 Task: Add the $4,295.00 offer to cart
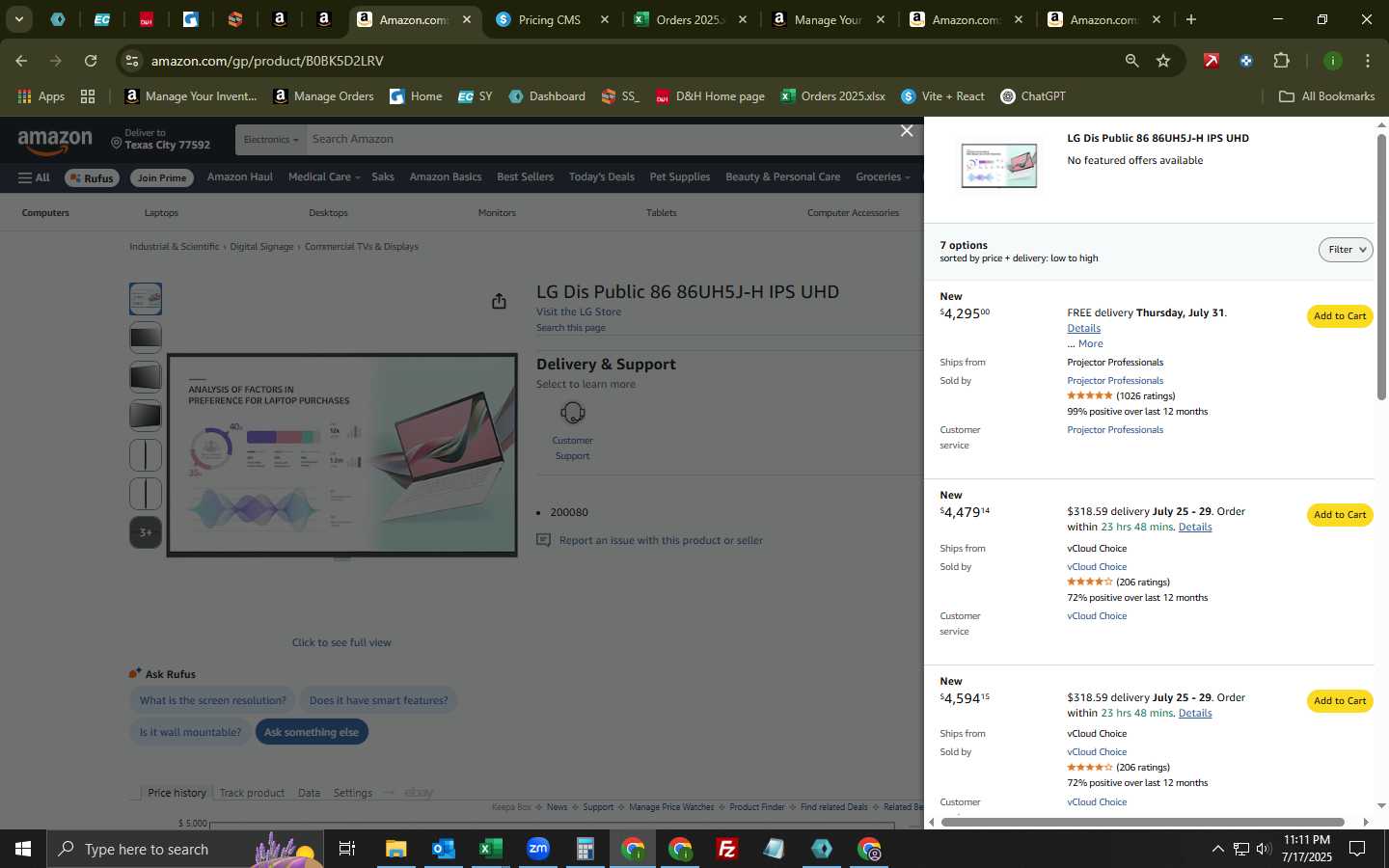[1340, 316]
